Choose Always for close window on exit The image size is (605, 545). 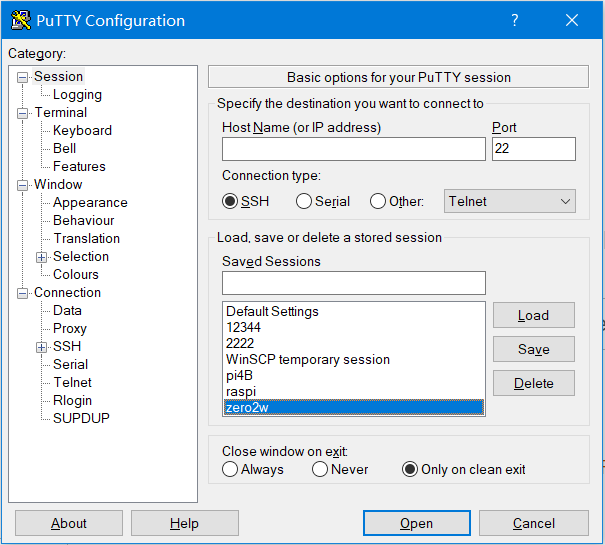click(x=230, y=469)
